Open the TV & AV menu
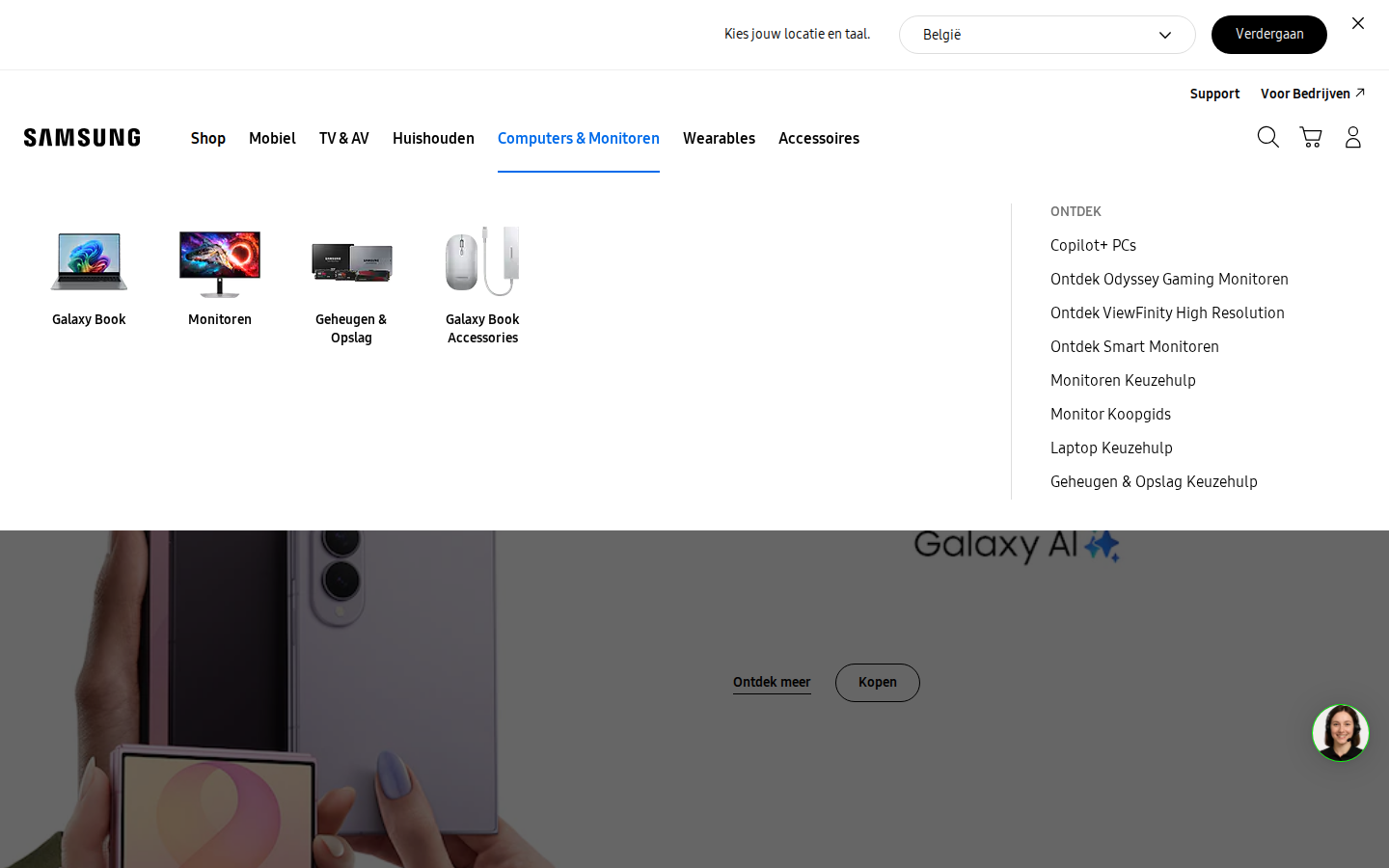Image resolution: width=1389 pixels, height=868 pixels. tap(344, 138)
